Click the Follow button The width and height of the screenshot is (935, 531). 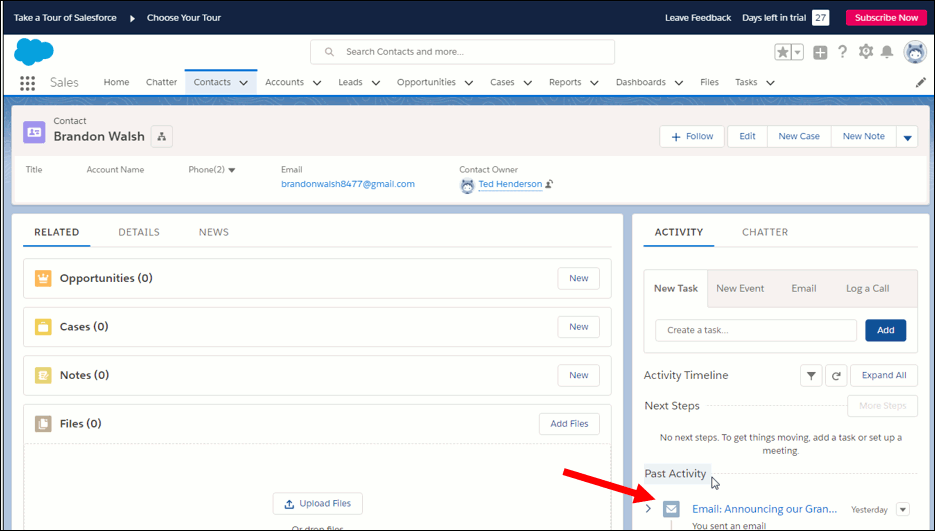(692, 137)
